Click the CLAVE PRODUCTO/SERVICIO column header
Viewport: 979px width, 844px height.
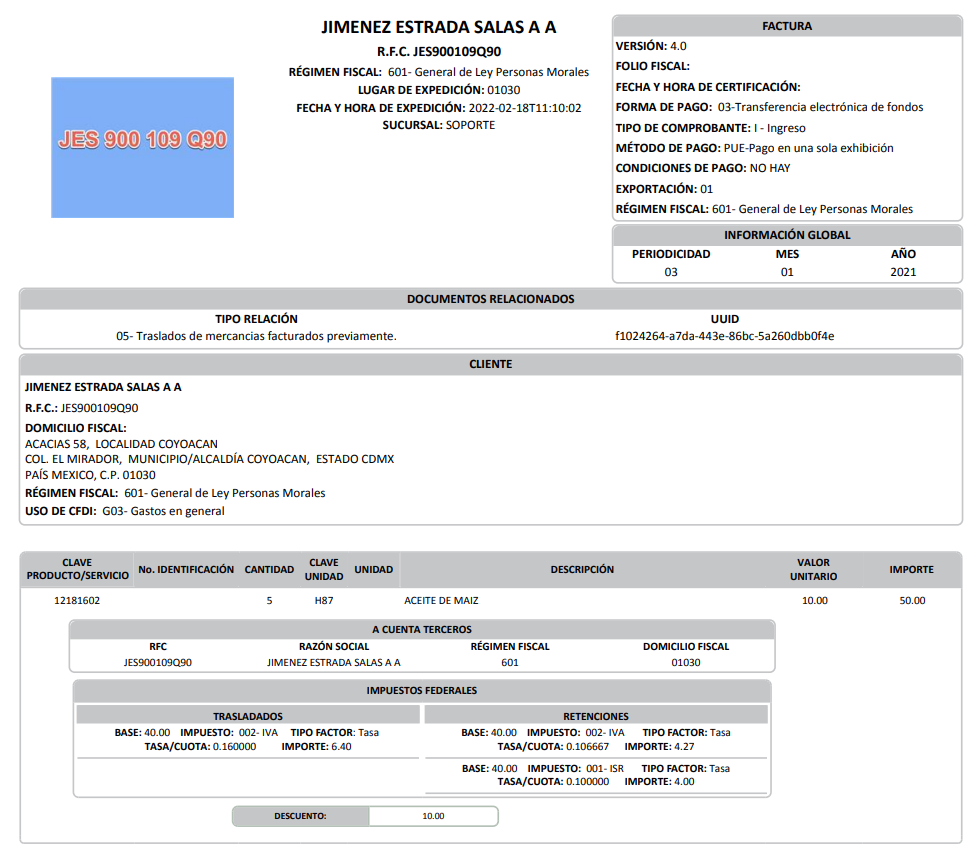77,569
